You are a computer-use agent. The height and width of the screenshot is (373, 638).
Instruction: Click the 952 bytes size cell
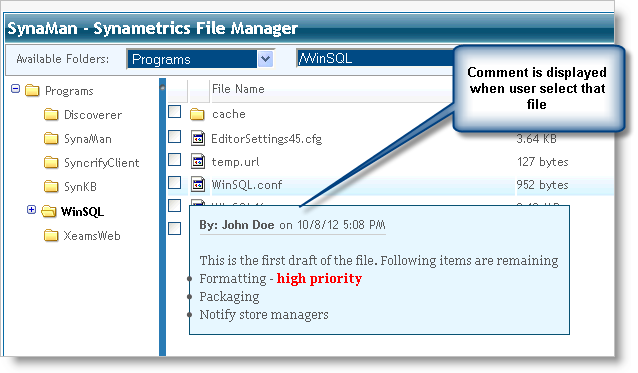pos(542,185)
